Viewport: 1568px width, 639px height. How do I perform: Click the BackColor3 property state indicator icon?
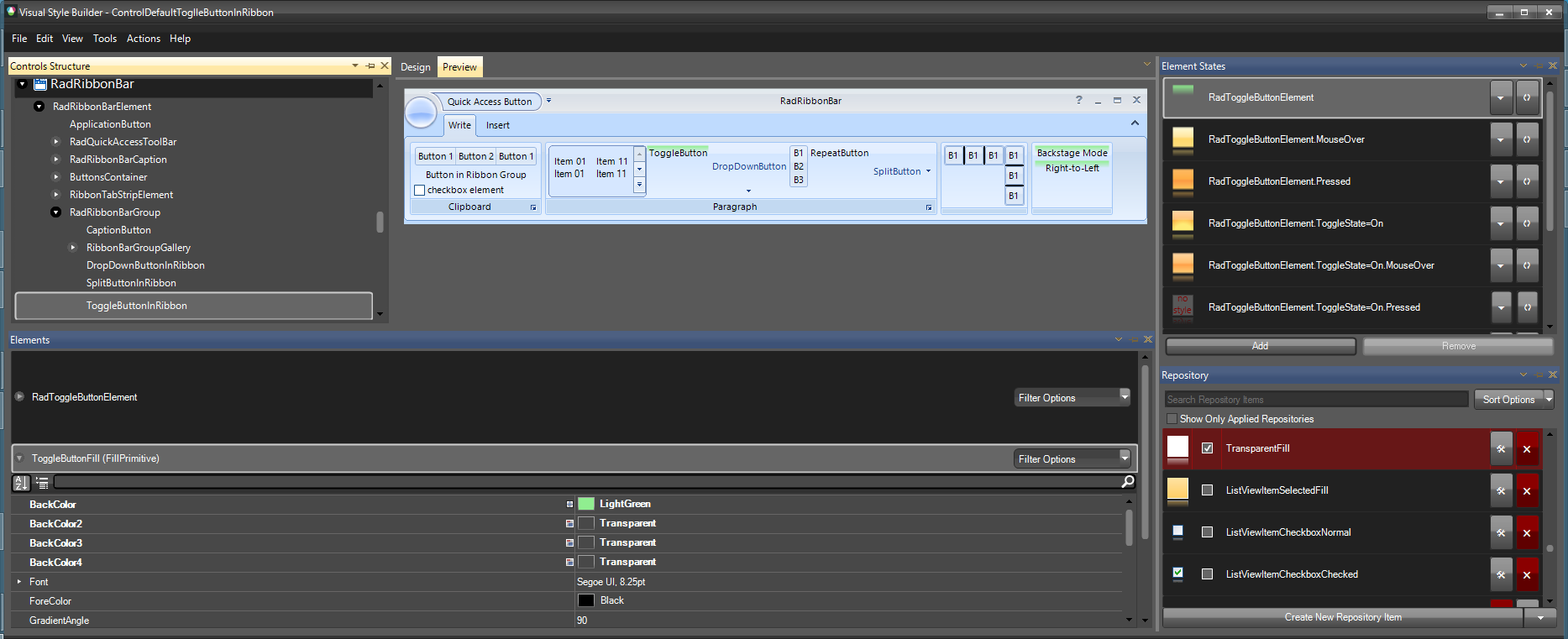pos(569,542)
